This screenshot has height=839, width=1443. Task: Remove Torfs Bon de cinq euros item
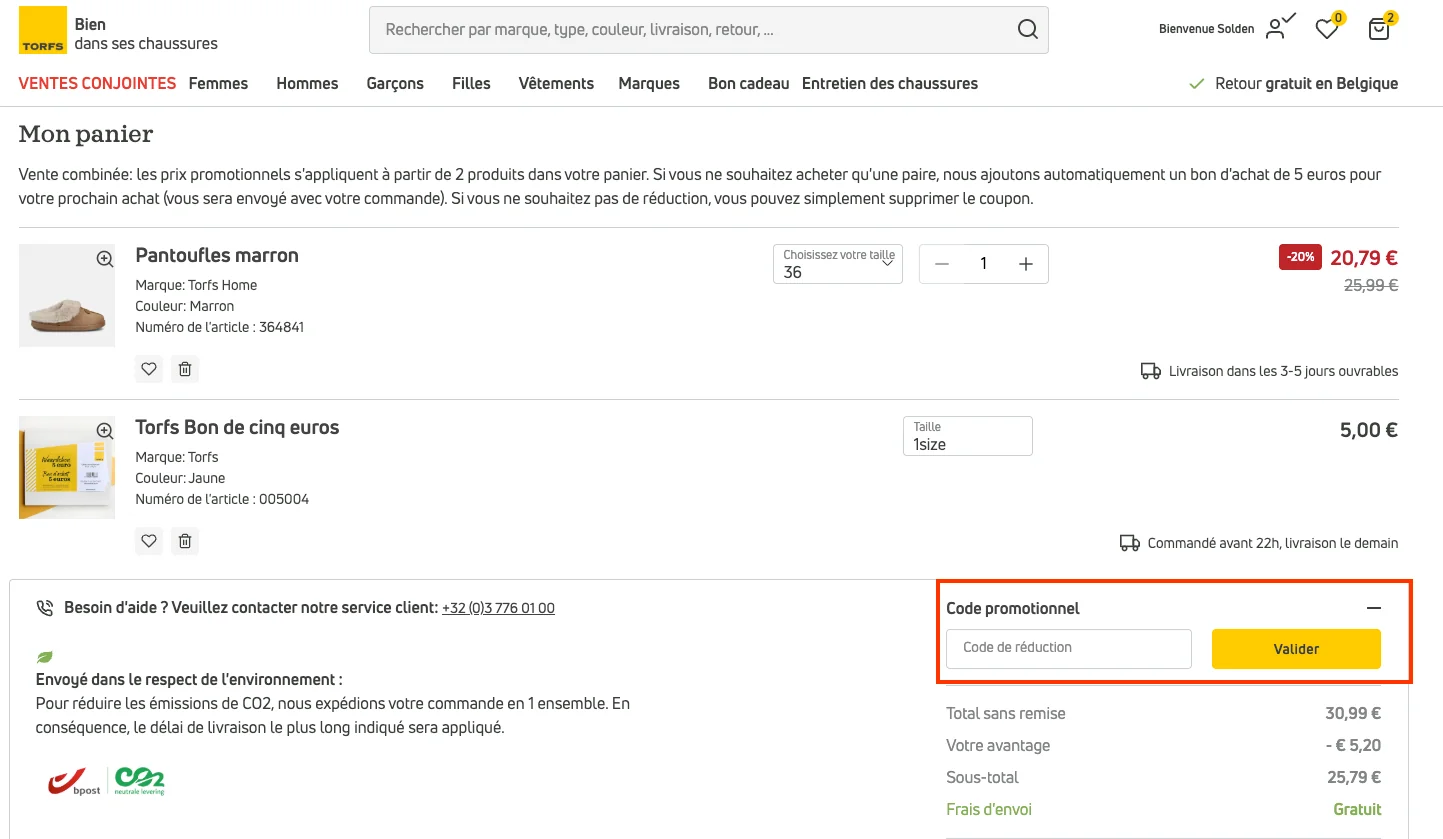click(x=185, y=541)
